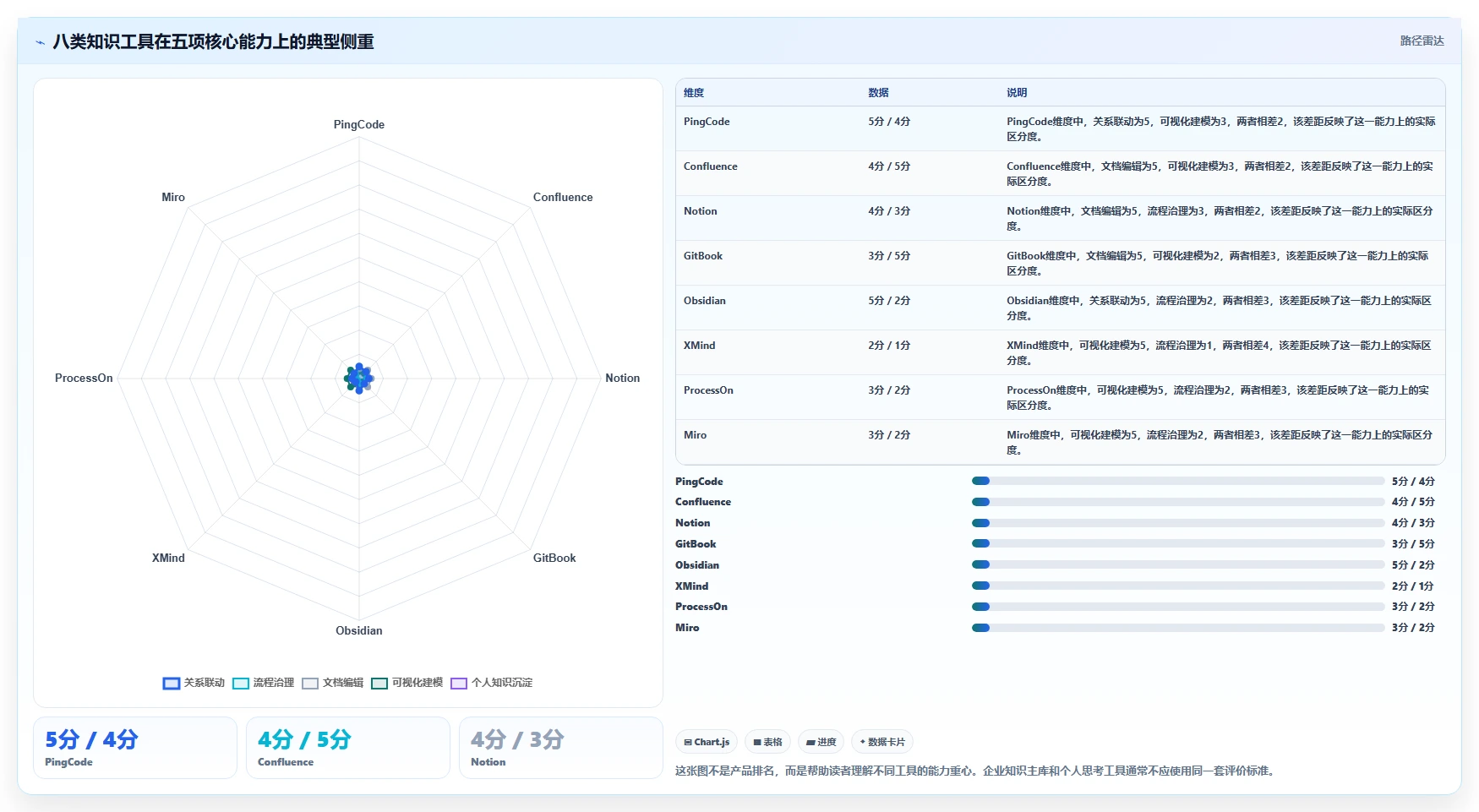
Task: Click the GitBook cell in the table
Action: click(703, 256)
